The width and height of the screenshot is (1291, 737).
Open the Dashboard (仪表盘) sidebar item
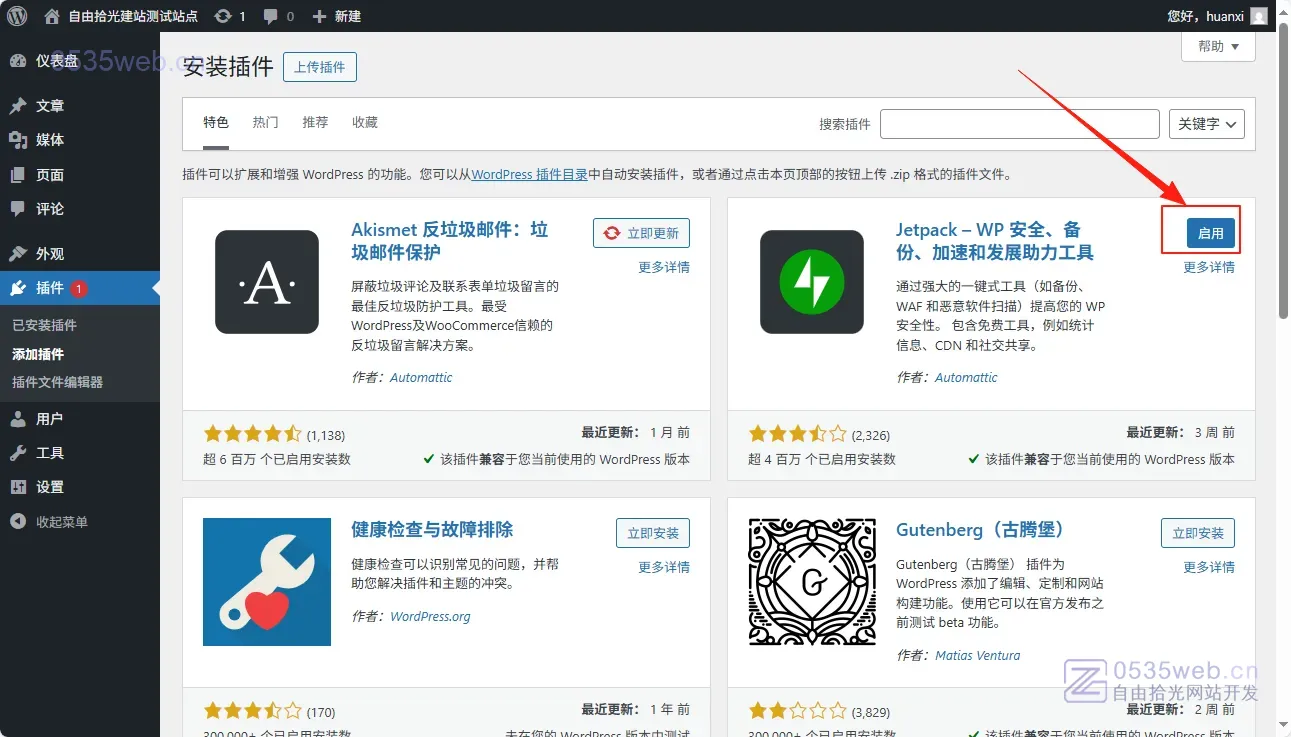[x=56, y=61]
